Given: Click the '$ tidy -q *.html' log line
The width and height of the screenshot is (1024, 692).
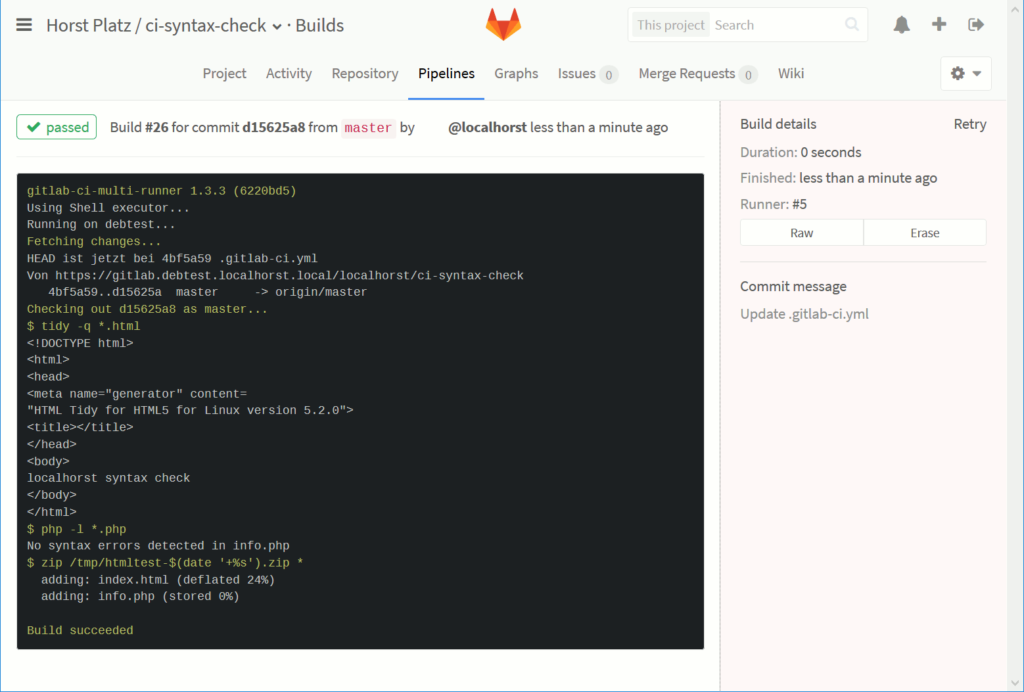Looking at the screenshot, I should pos(84,326).
